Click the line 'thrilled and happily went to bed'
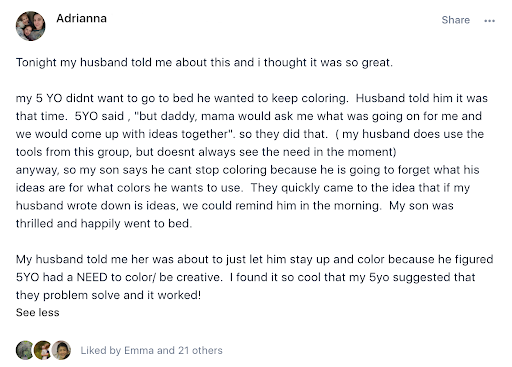This screenshot has height=367, width=512. coord(104,224)
